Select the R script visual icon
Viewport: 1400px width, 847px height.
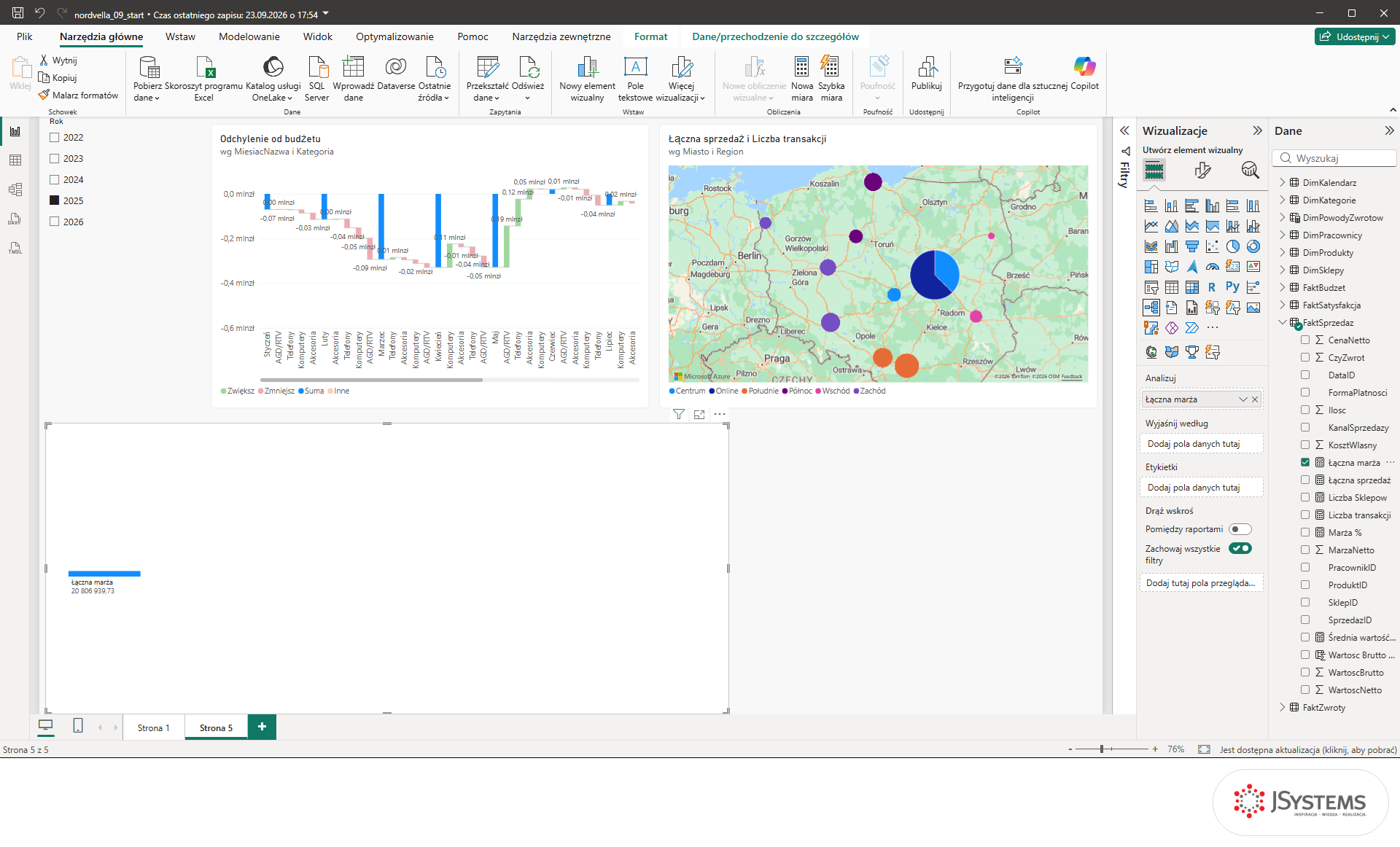[x=1212, y=287]
